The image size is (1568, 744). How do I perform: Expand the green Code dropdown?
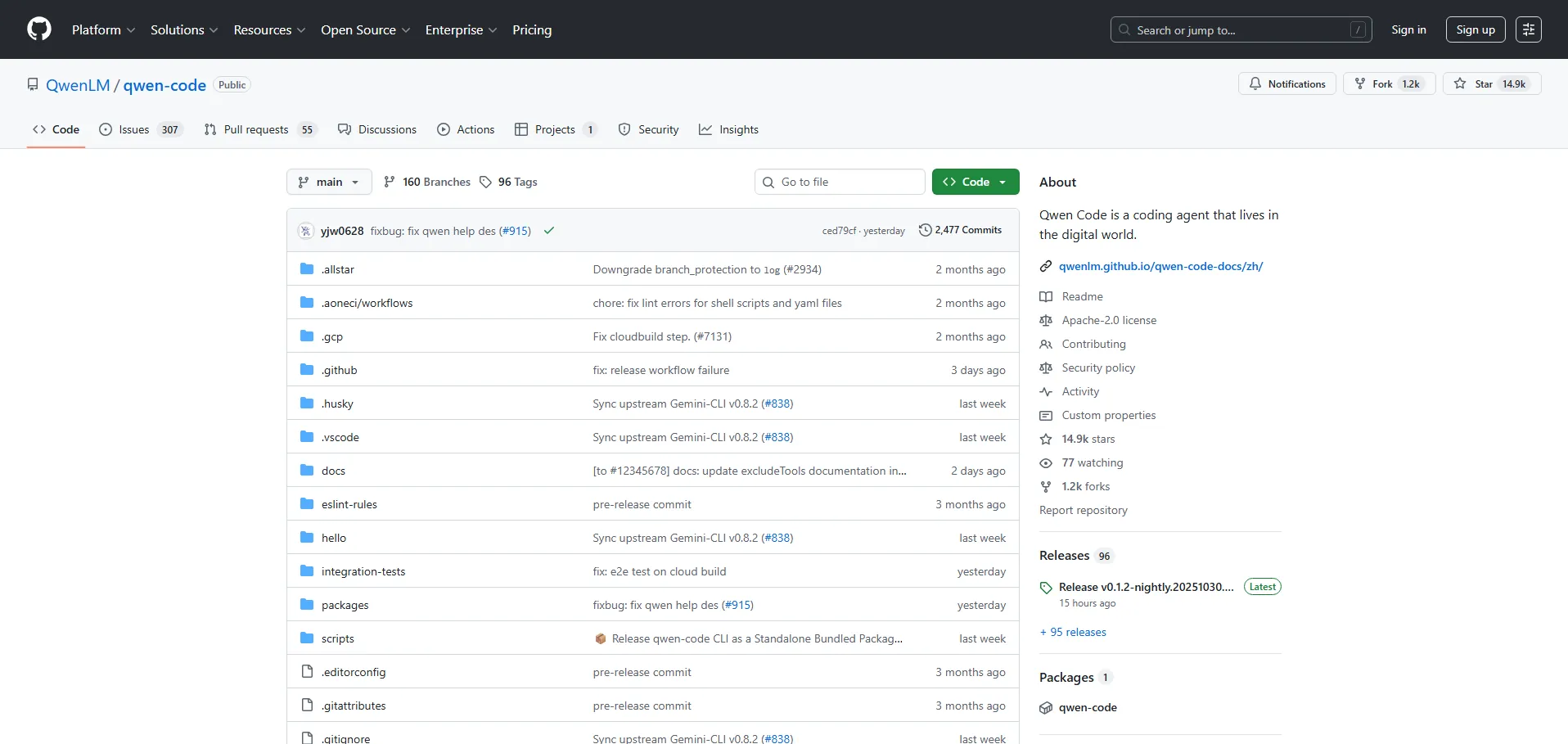click(975, 183)
